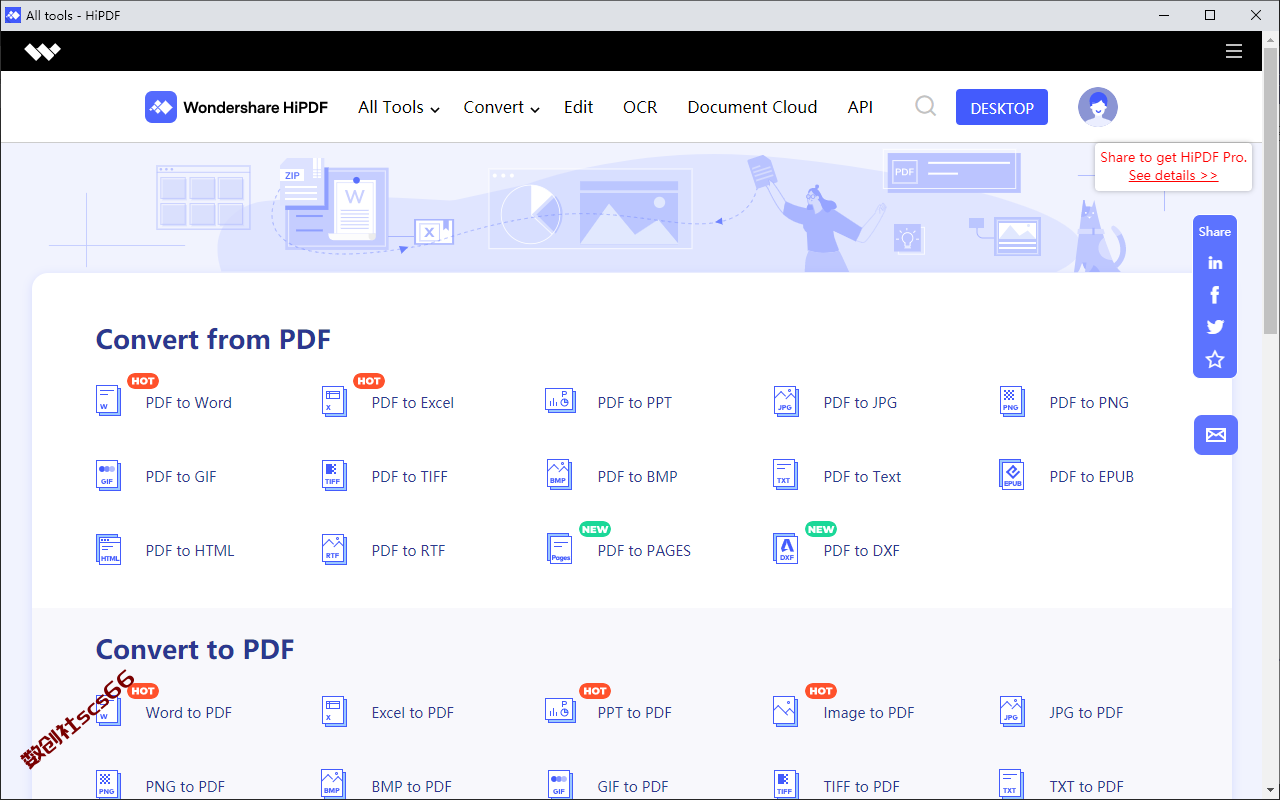Viewport: 1280px width, 800px height.
Task: Click the PDF to BMP icon
Action: 560,476
